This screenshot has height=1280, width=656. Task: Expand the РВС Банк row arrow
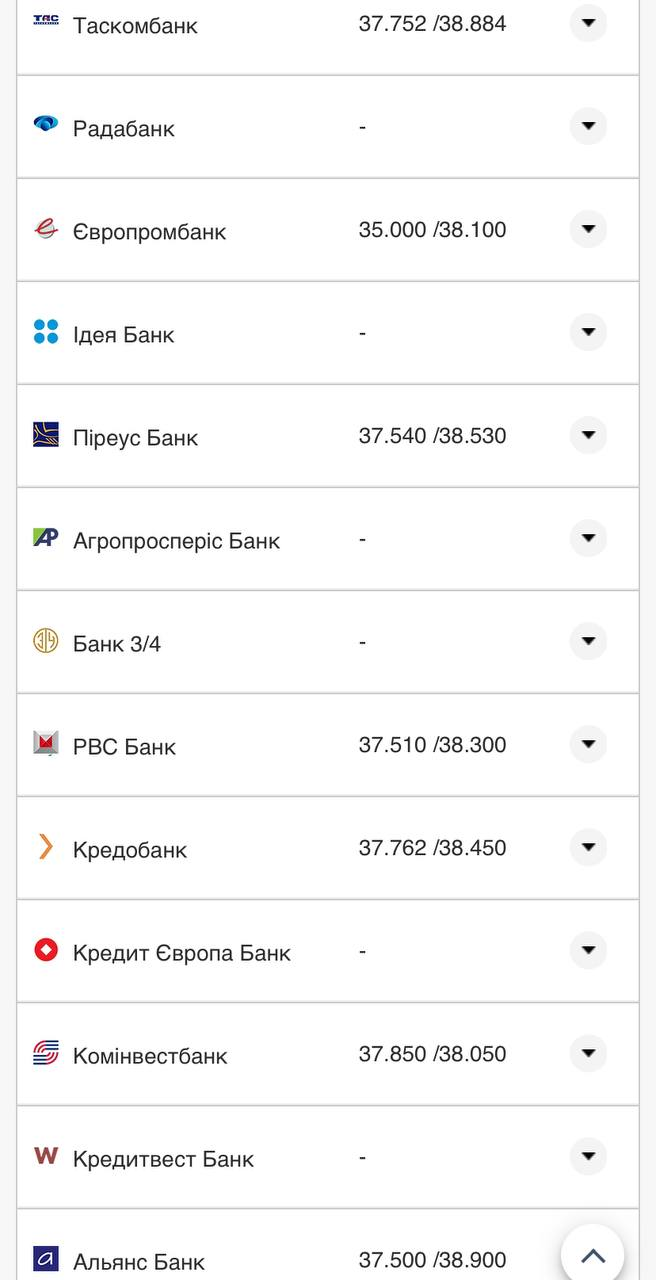pos(588,744)
